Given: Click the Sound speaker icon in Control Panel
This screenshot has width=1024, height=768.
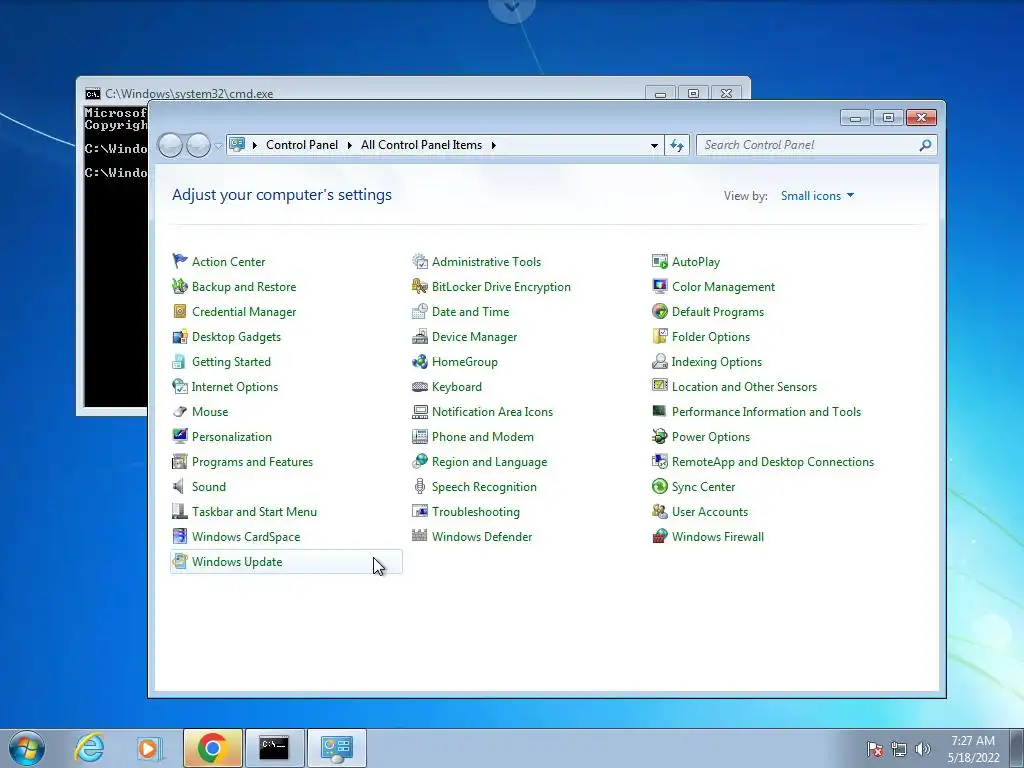Looking at the screenshot, I should tap(178, 487).
